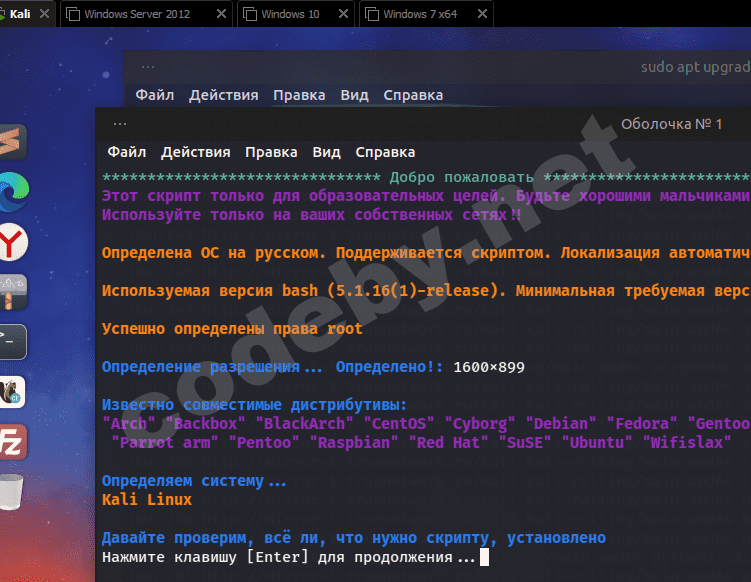Switch to the Kali VM tab
Viewport: 751px width, 582px height.
tap(19, 14)
